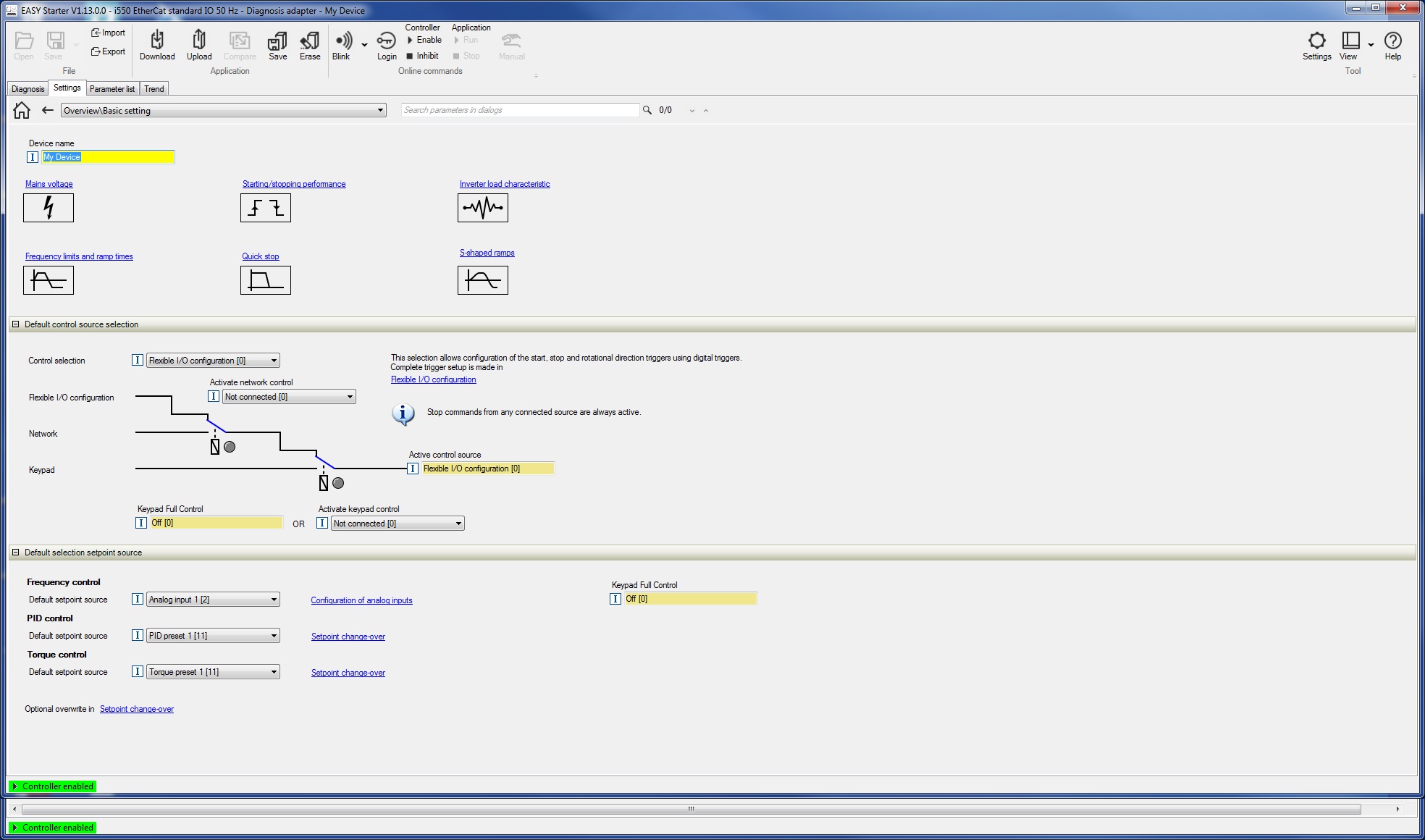This screenshot has height=840, width=1425.
Task: Open Configuration of analog inputs link
Action: click(x=361, y=600)
